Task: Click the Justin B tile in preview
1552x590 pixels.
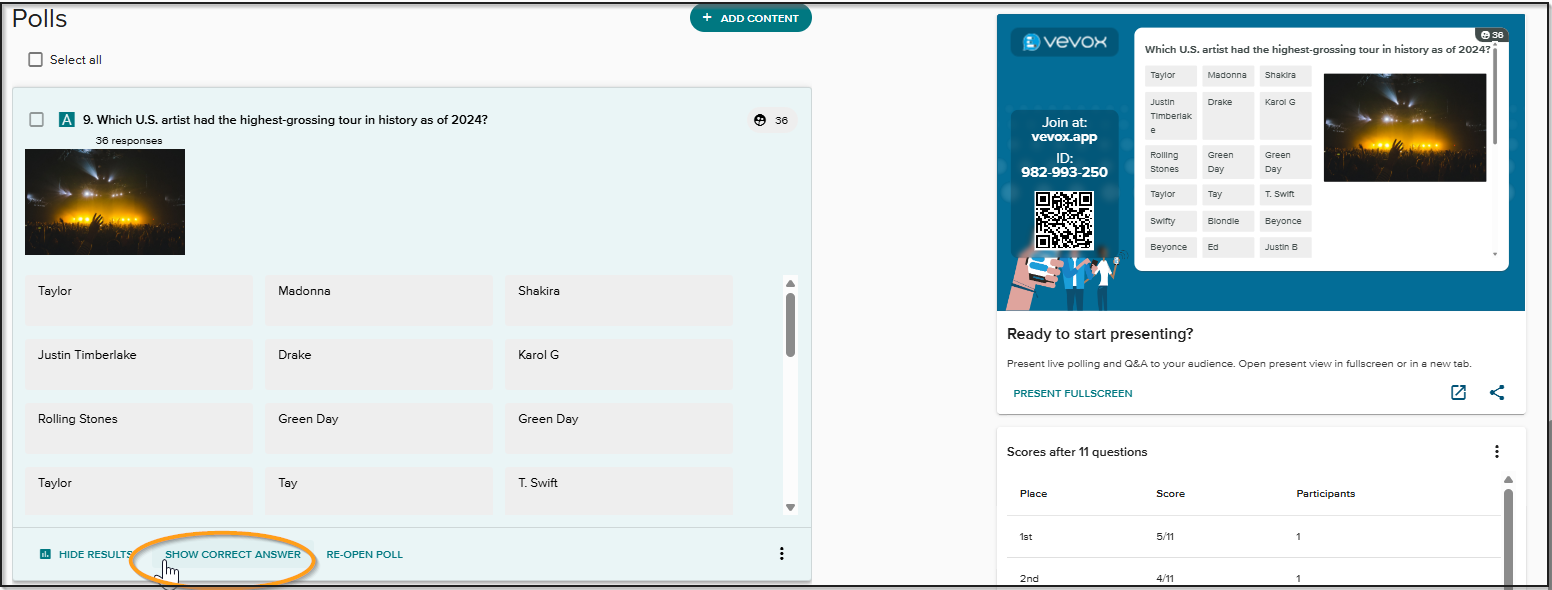Action: (1285, 247)
